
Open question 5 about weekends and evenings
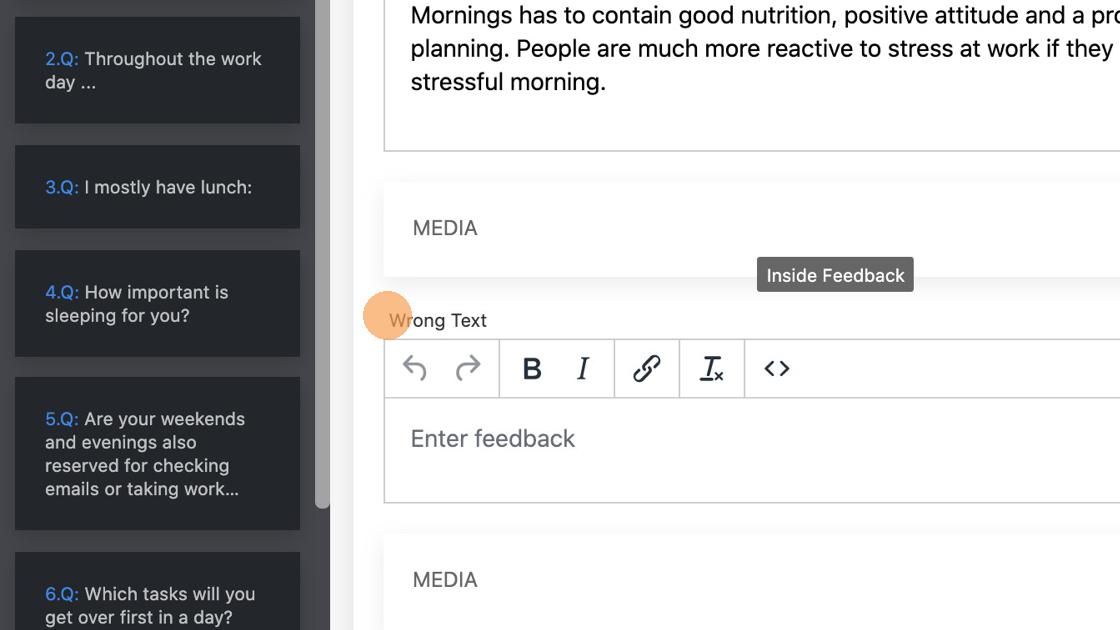(x=157, y=453)
